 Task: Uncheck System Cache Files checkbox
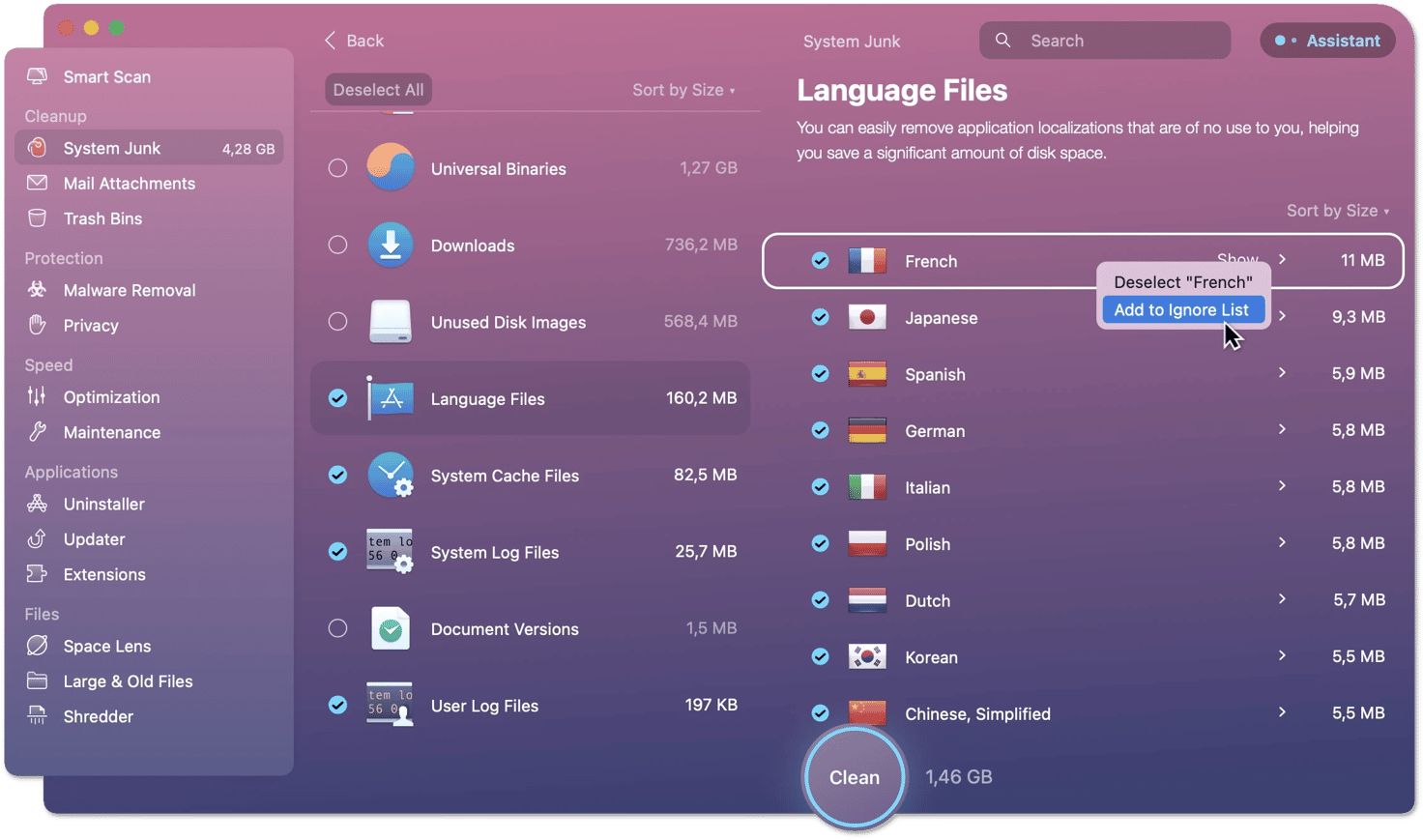coord(337,475)
